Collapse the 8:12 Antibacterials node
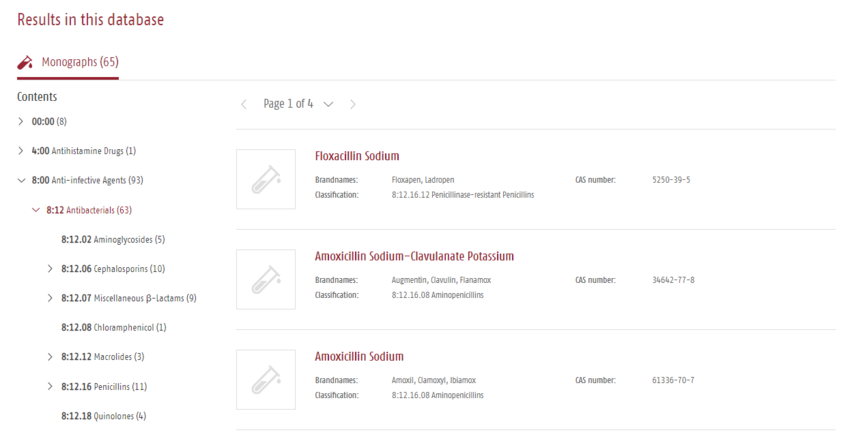This screenshot has width=865, height=439. [x=36, y=210]
